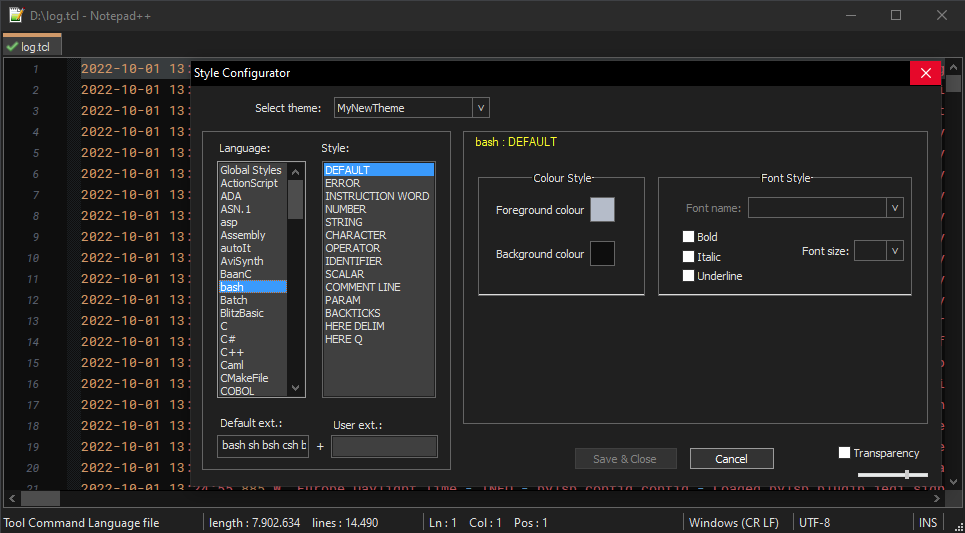This screenshot has height=533, width=965.
Task: Select ERROR style
Action: click(378, 183)
